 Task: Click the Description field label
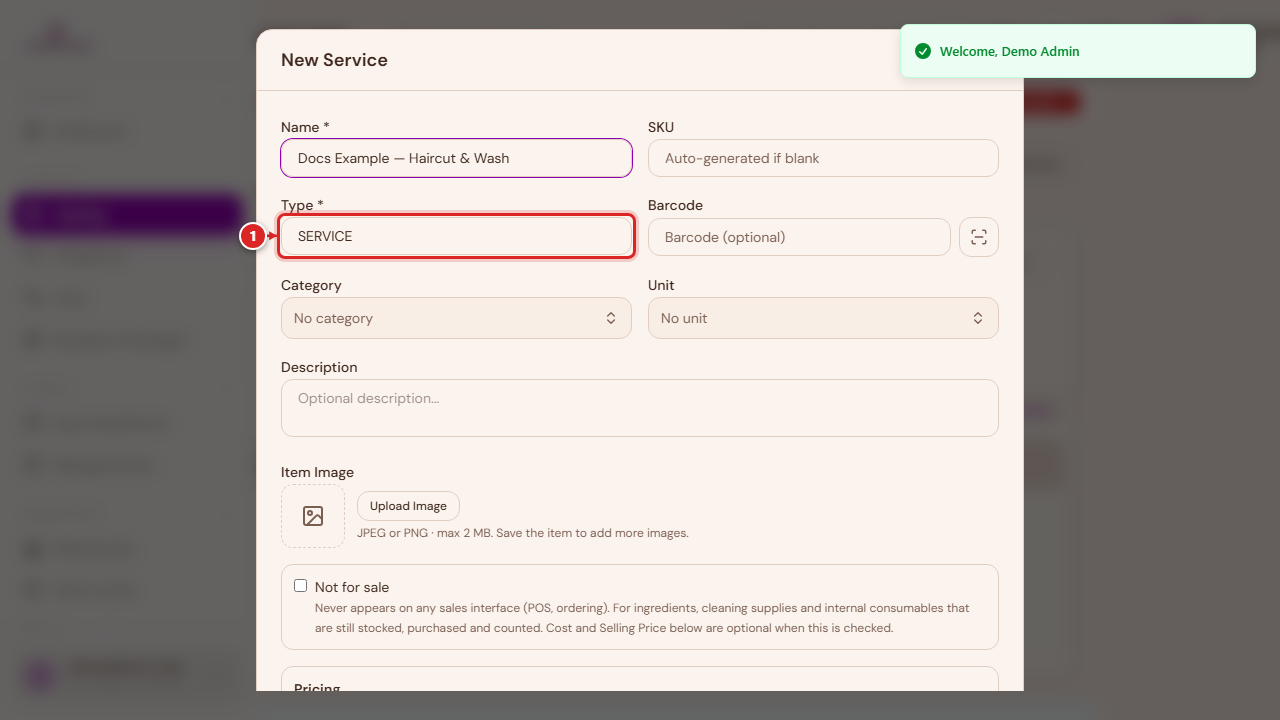point(319,367)
